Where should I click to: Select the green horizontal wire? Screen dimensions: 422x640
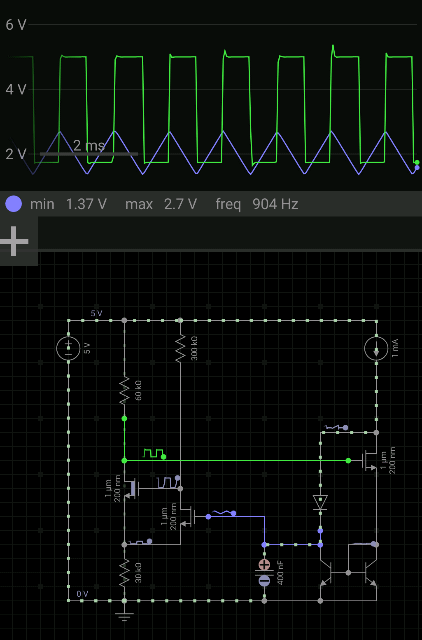click(x=236, y=460)
